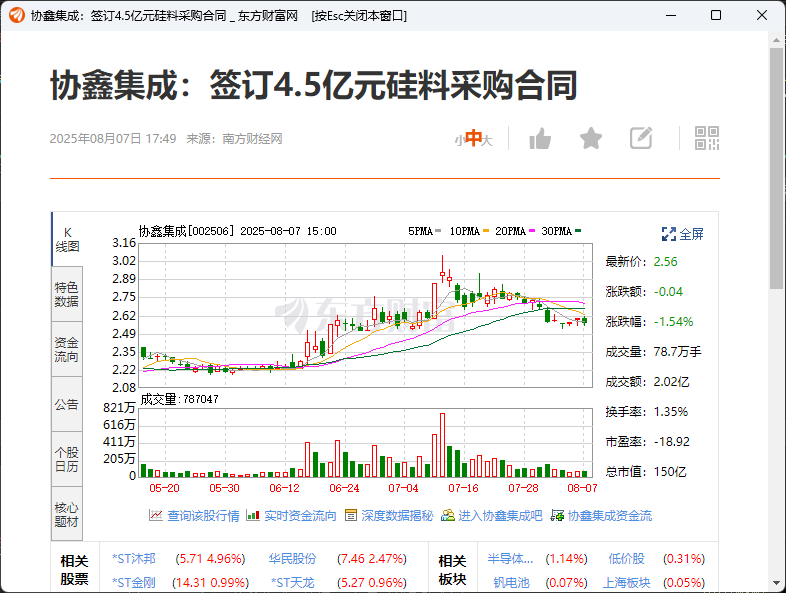Click the 最新价 2.56 value

pos(665,262)
